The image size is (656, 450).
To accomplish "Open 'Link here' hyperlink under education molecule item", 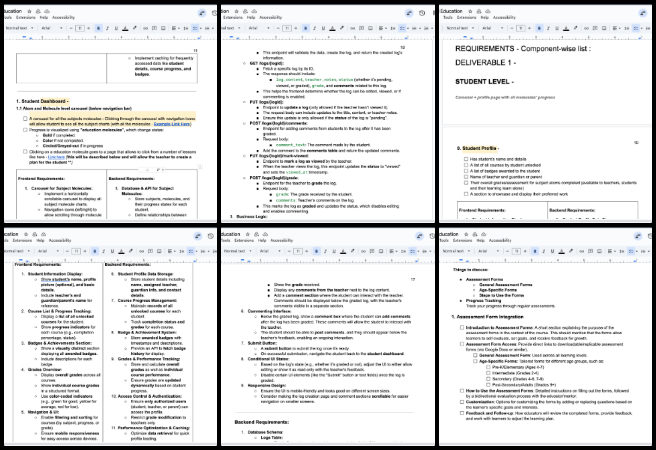I will tap(56, 157).
